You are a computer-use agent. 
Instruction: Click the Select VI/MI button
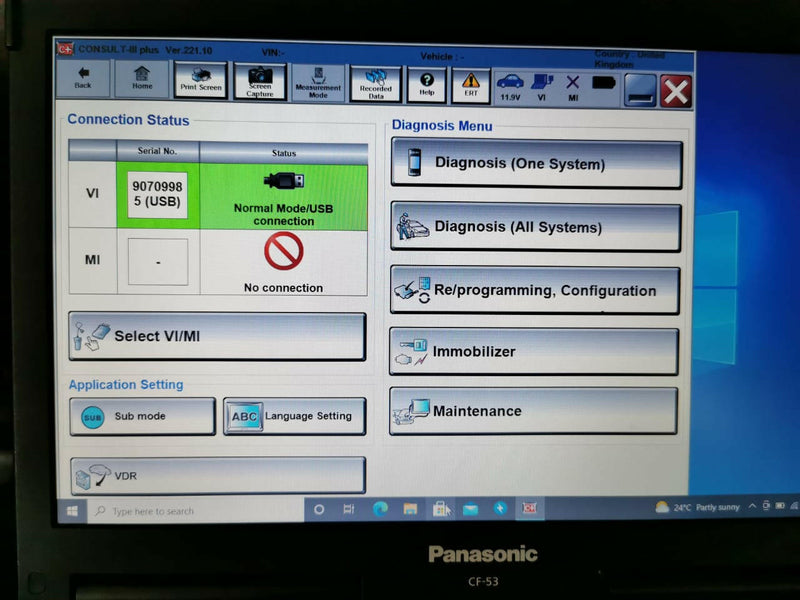[x=215, y=336]
